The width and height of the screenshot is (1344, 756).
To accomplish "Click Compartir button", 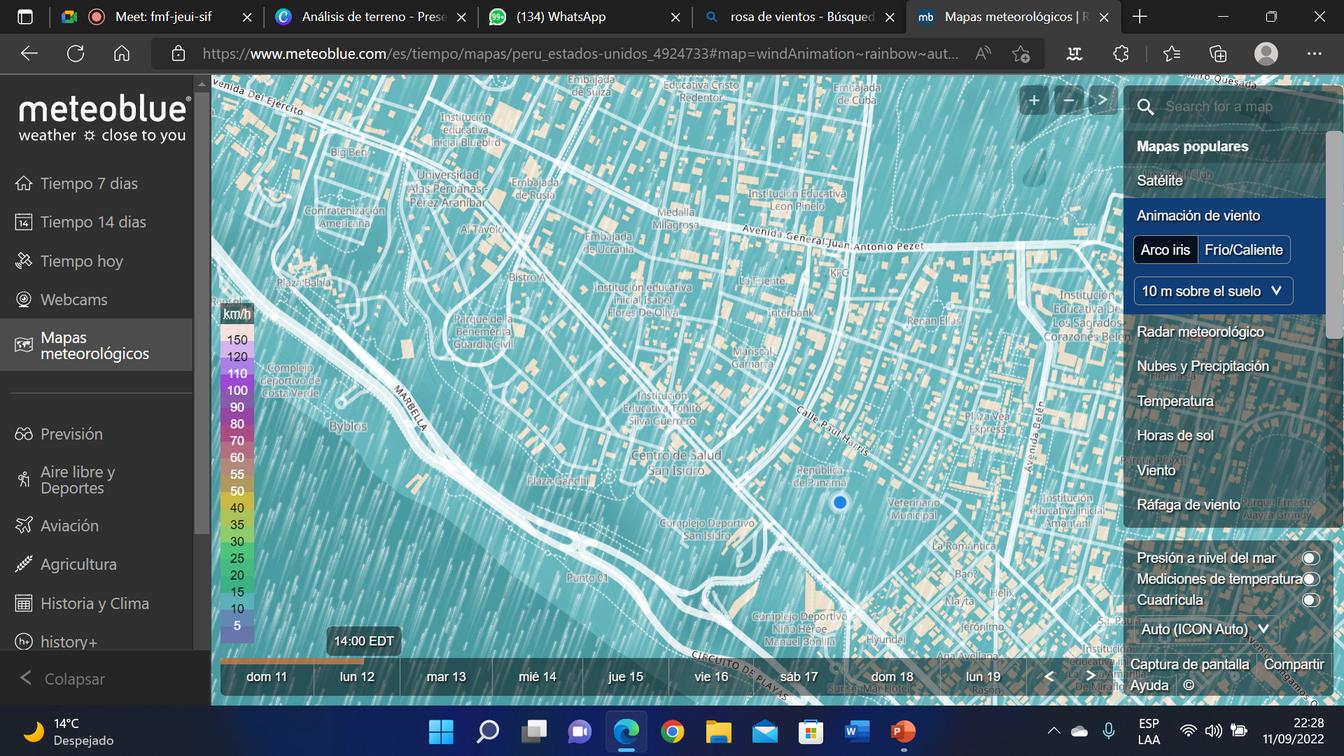I will click(x=1293, y=664).
